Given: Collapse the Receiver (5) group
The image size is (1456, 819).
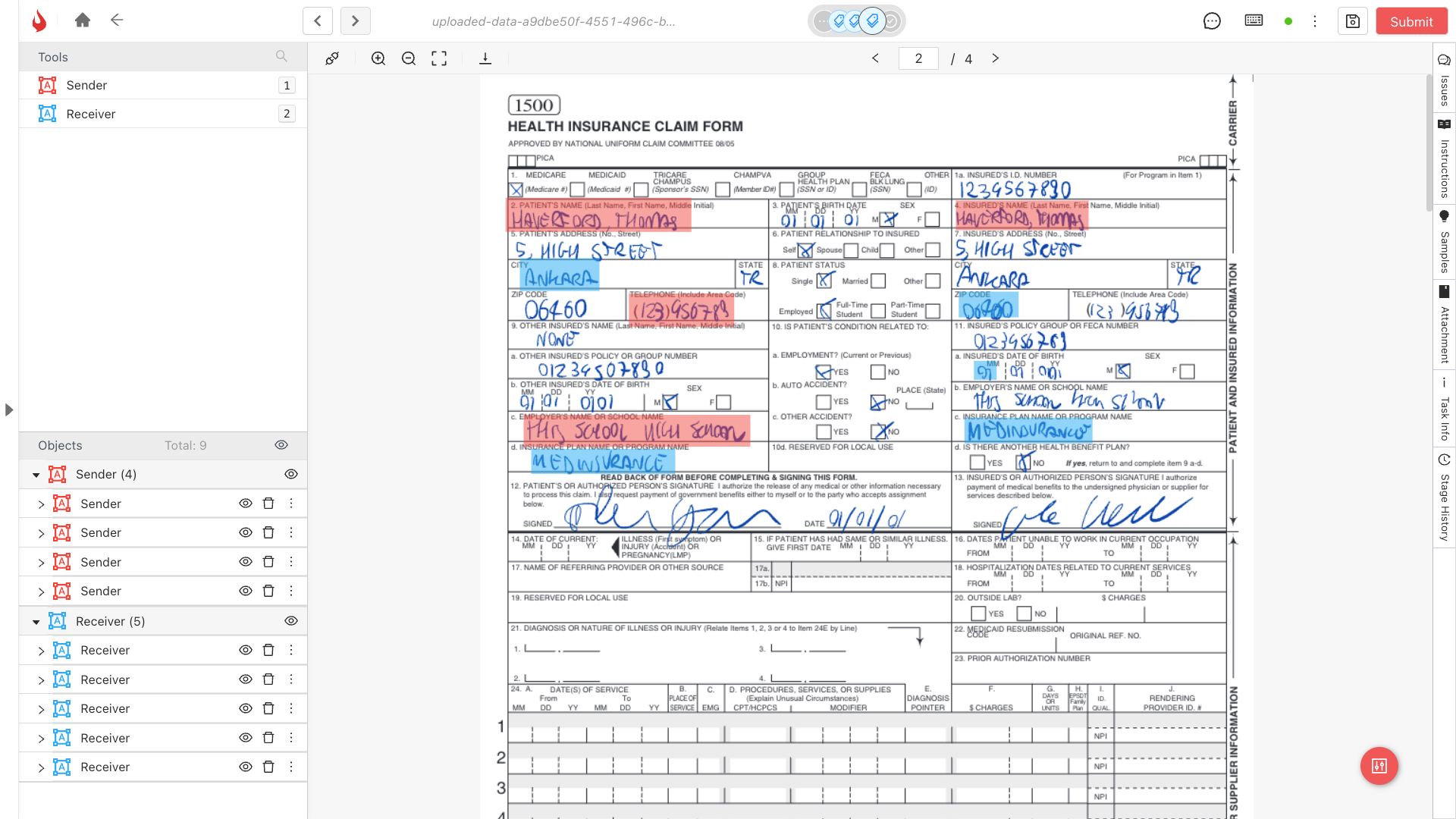Looking at the screenshot, I should pos(36,622).
